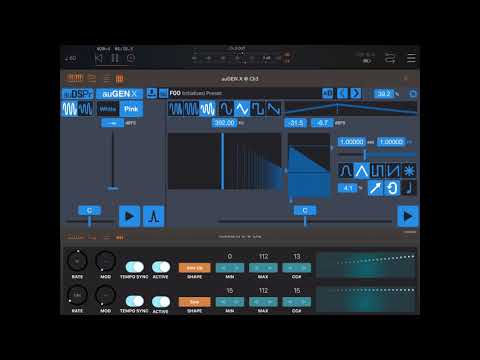Go to the next preset
The width and height of the screenshot is (480, 360).
(356, 93)
